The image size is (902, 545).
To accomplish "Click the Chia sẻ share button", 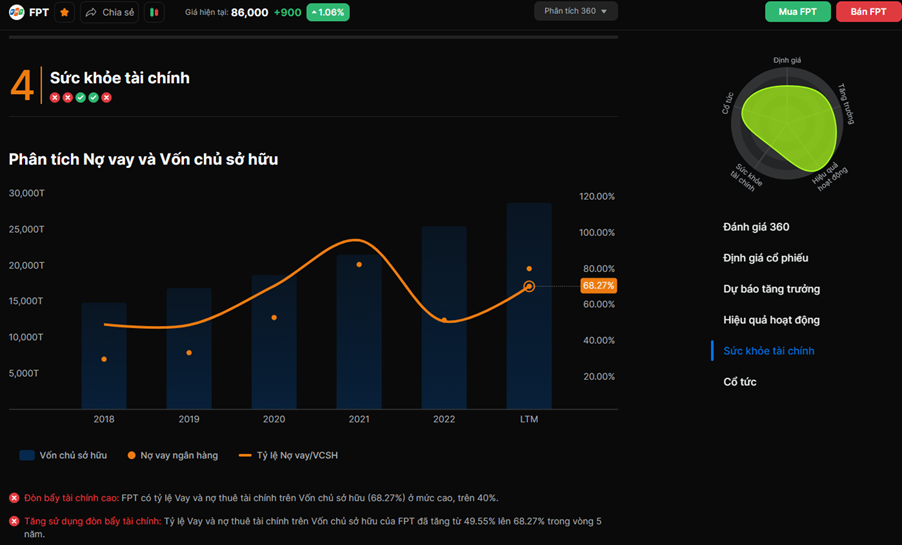I will pos(109,12).
